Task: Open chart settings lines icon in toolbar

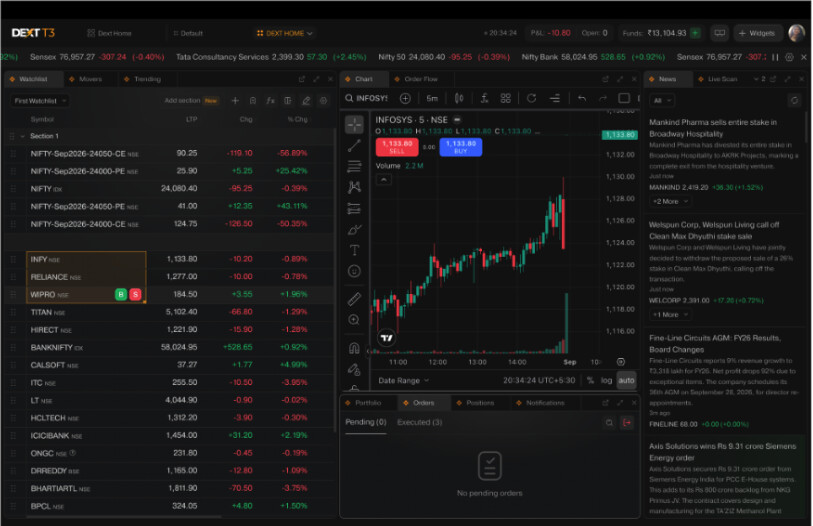Action: point(555,99)
